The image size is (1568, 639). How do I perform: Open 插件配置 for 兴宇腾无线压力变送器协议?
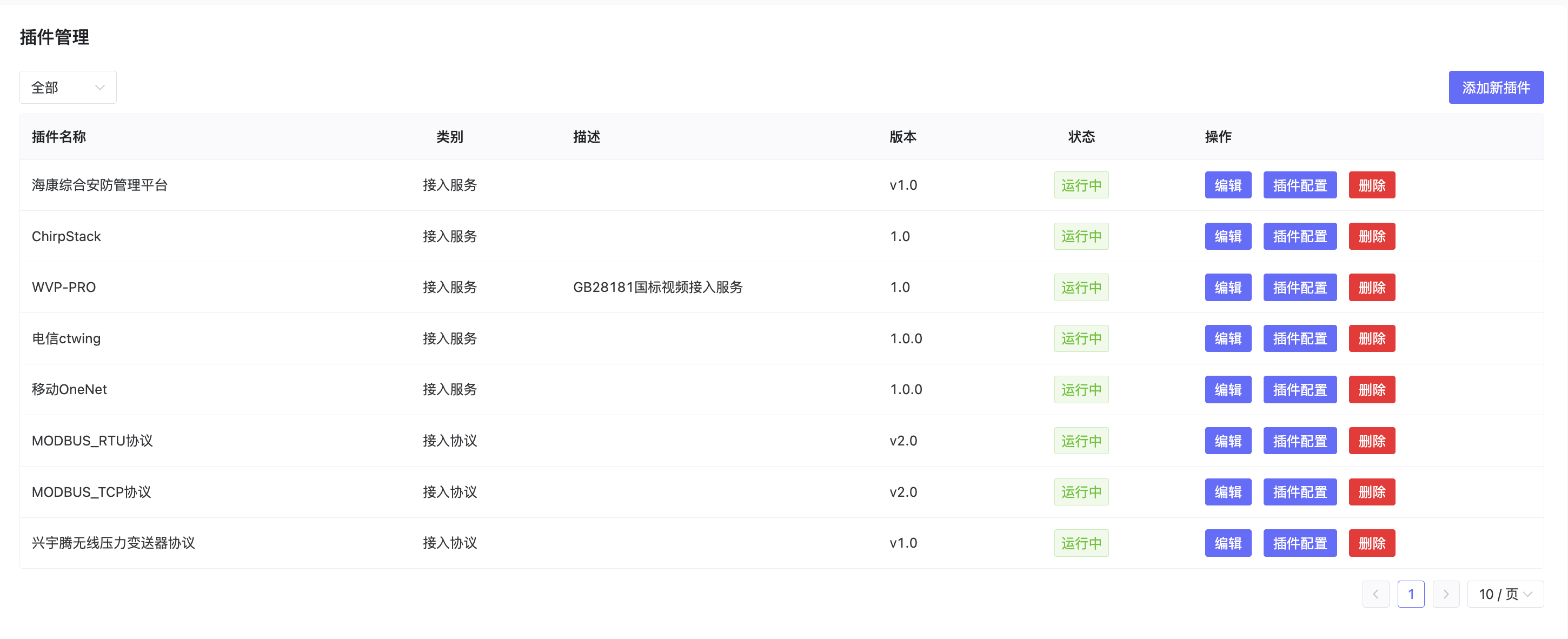(x=1300, y=543)
